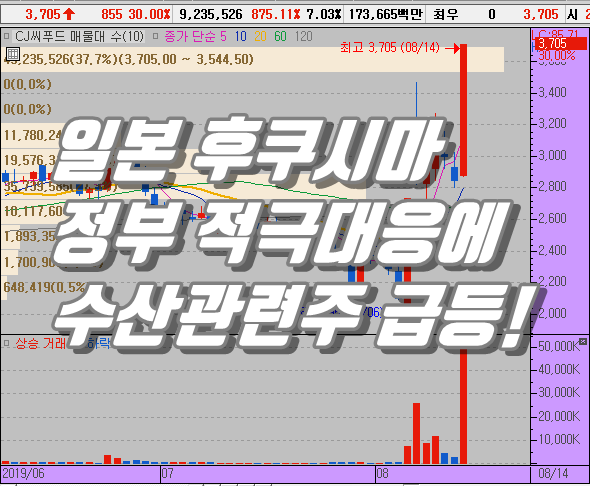Viewport: 590px width, 486px height.
Task: Click the 최우 header cell
Action: [x=446, y=14]
